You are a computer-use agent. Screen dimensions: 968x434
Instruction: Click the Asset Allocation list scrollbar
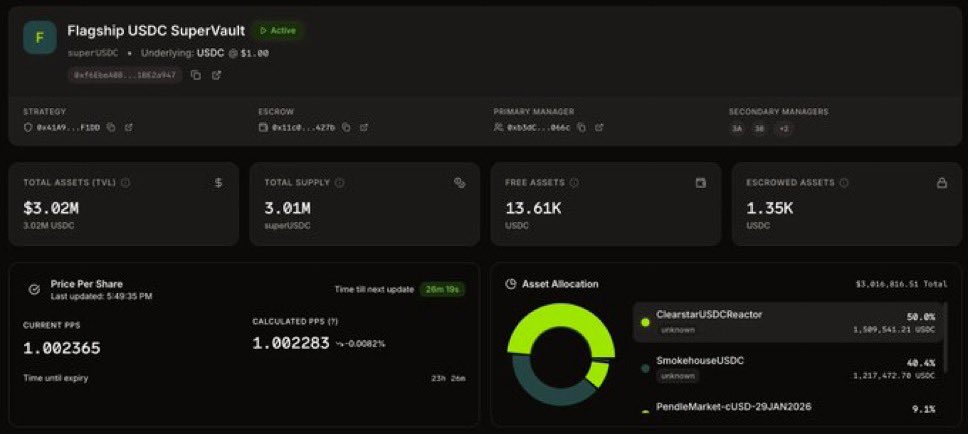(x=945, y=336)
